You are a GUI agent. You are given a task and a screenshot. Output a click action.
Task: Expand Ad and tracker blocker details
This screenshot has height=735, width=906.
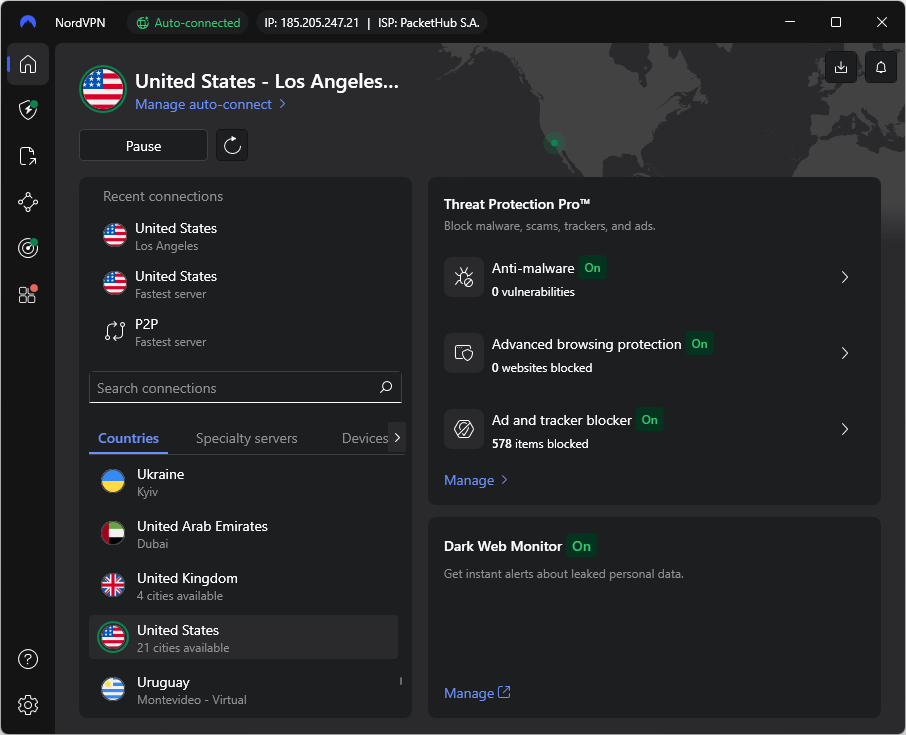845,429
